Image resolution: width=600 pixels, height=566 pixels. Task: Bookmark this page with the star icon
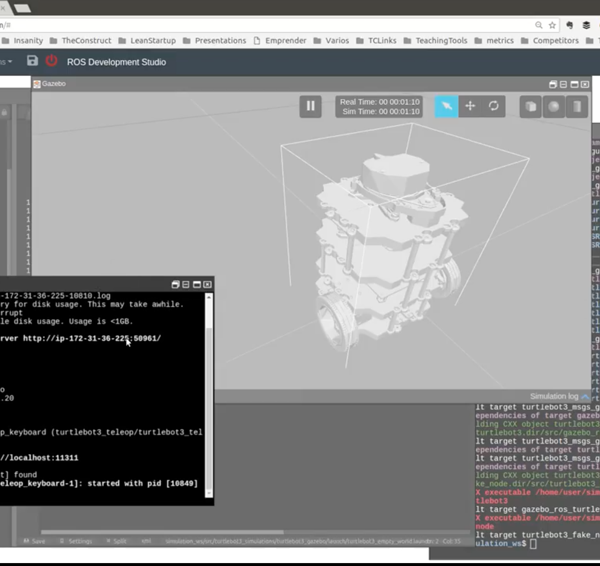pyautogui.click(x=552, y=25)
